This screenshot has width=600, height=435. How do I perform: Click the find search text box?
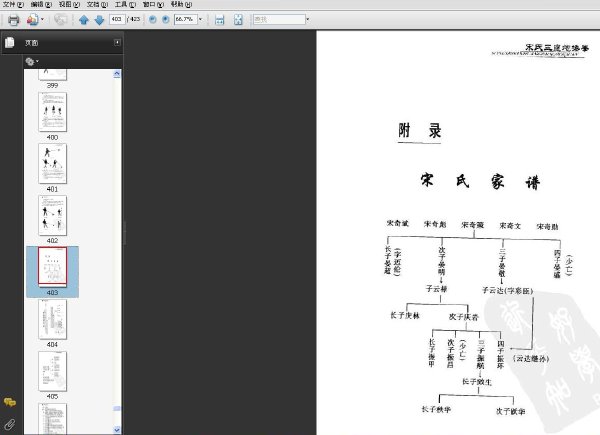279,19
